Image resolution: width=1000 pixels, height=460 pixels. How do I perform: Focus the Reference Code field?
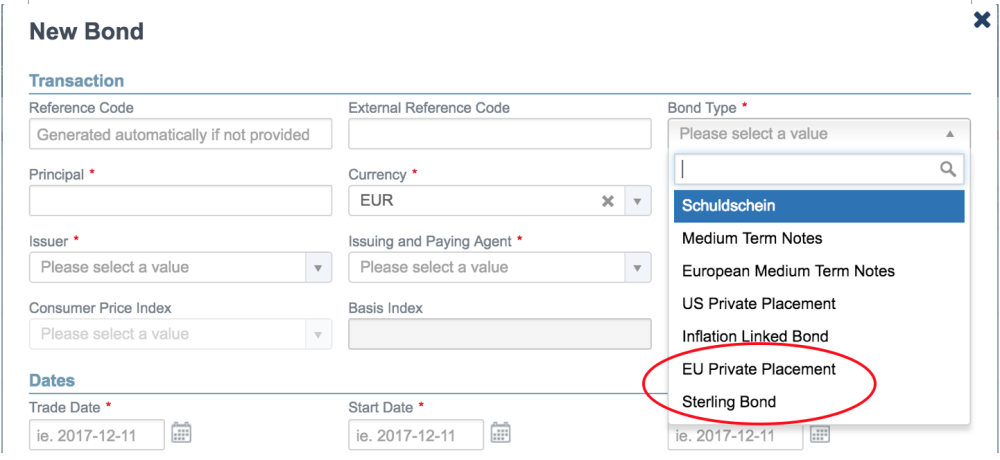[180, 134]
